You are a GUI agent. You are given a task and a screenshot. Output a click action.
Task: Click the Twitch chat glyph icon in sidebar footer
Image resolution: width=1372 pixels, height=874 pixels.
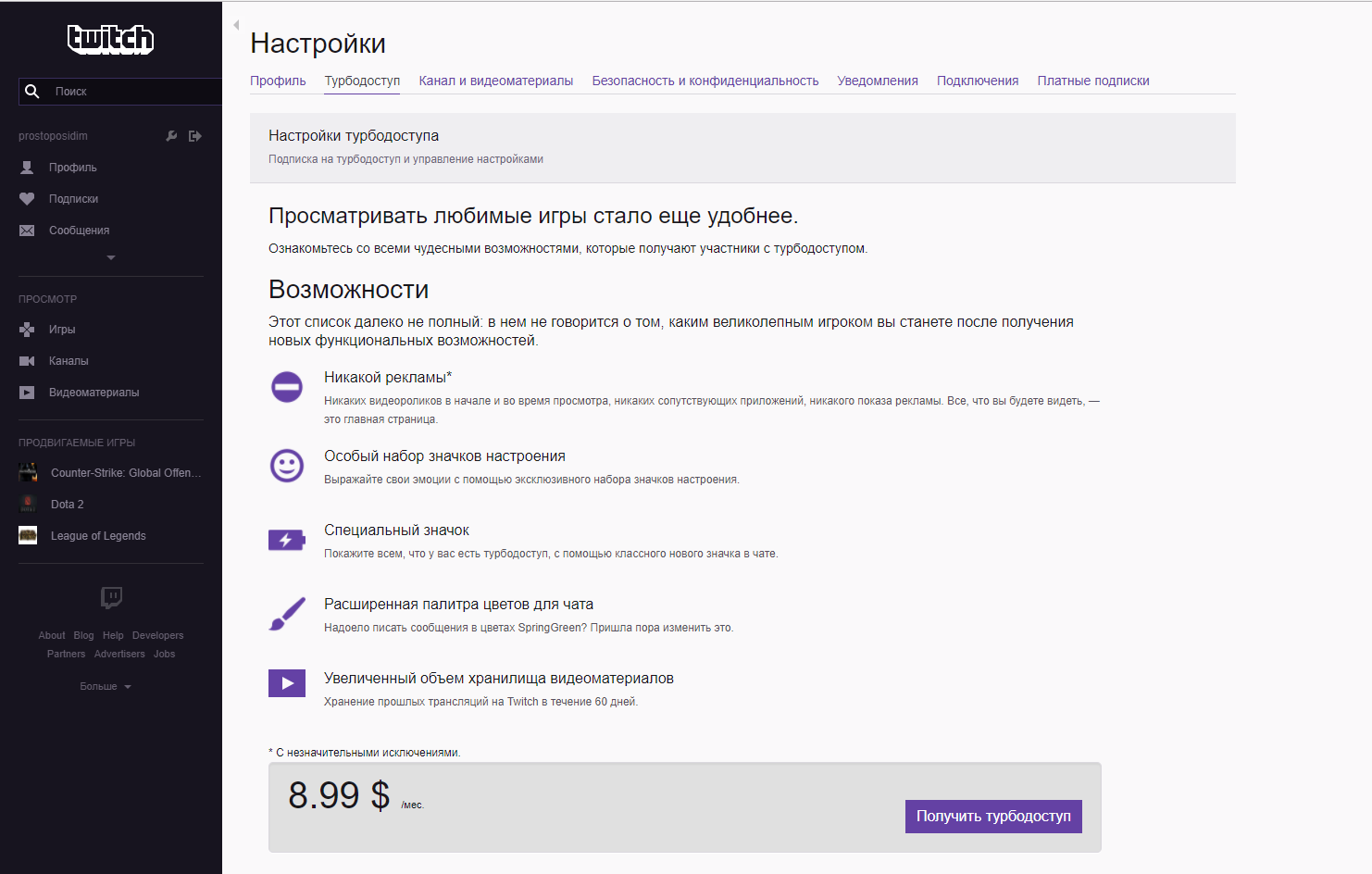coord(111,597)
